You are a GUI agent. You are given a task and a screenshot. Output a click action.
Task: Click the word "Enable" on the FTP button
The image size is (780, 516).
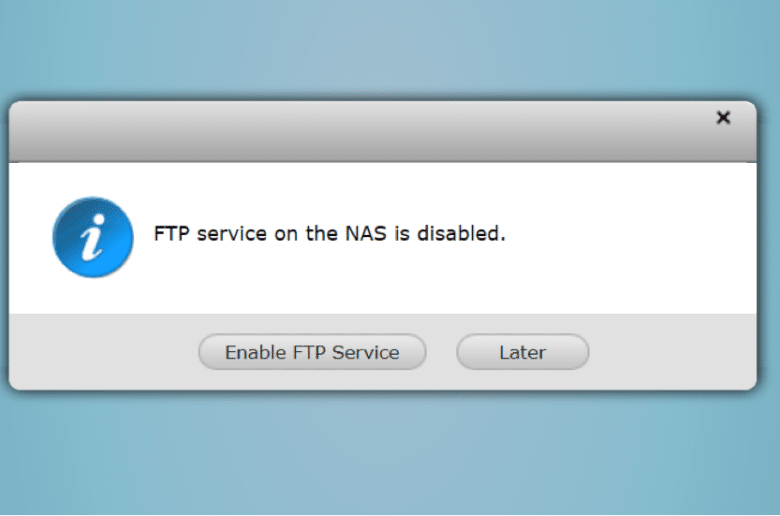(256, 352)
